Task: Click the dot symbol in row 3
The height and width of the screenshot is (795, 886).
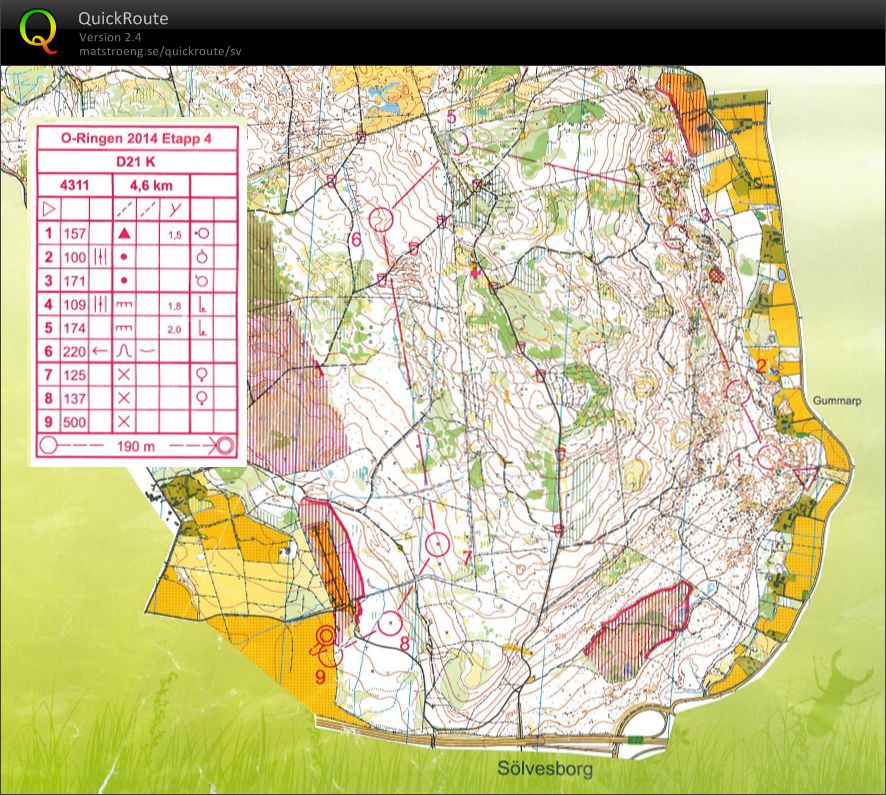Action: (124, 280)
